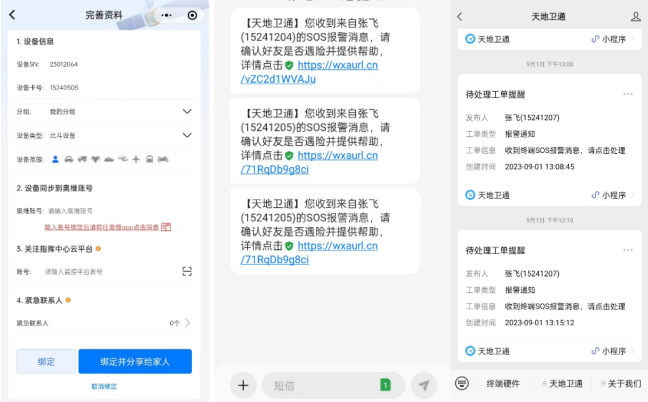
Task: Select the truck icon in device range
Action: click(x=82, y=159)
